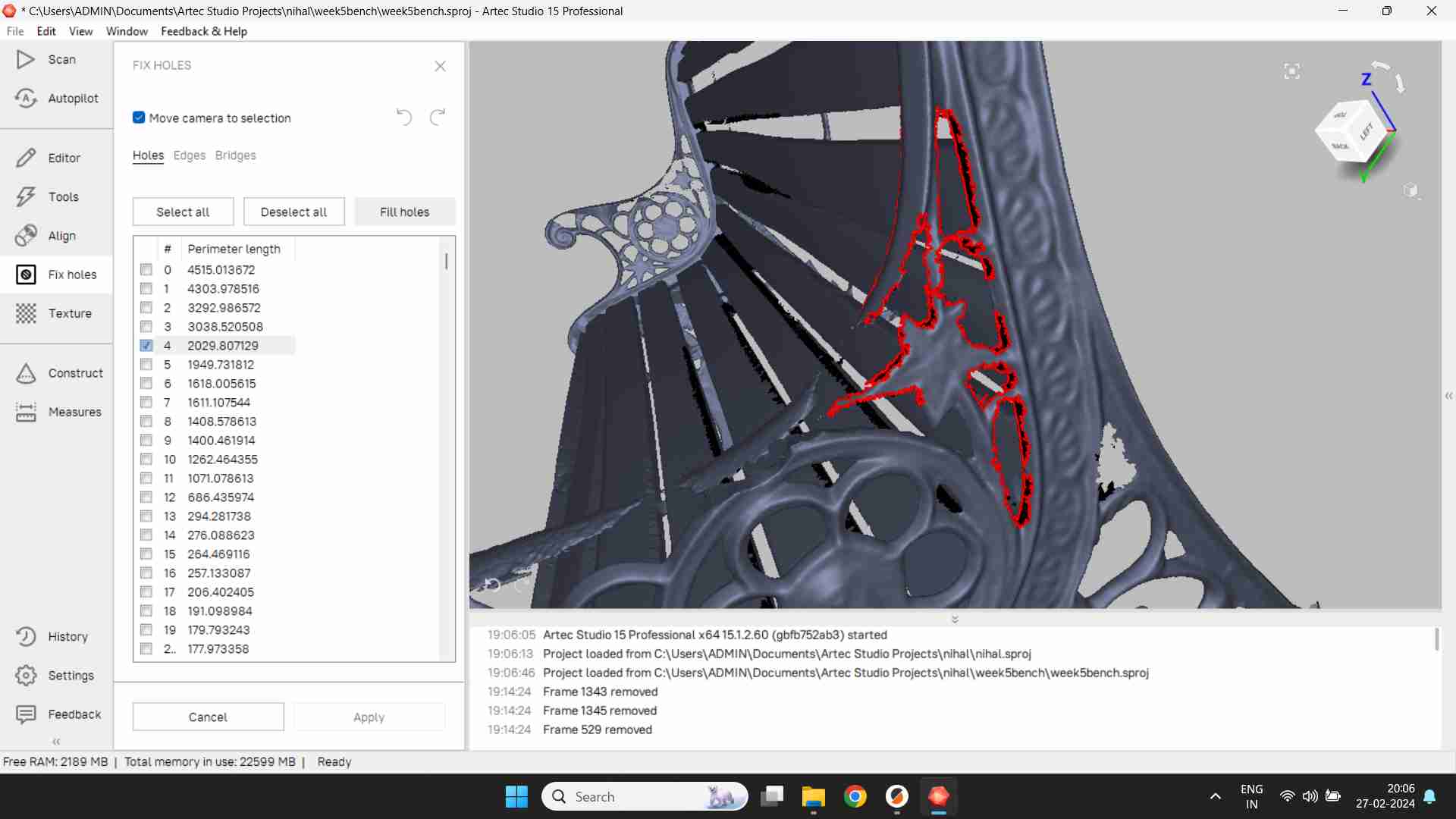This screenshot has height=819, width=1456.
Task: Open the View menu
Action: pyautogui.click(x=80, y=31)
